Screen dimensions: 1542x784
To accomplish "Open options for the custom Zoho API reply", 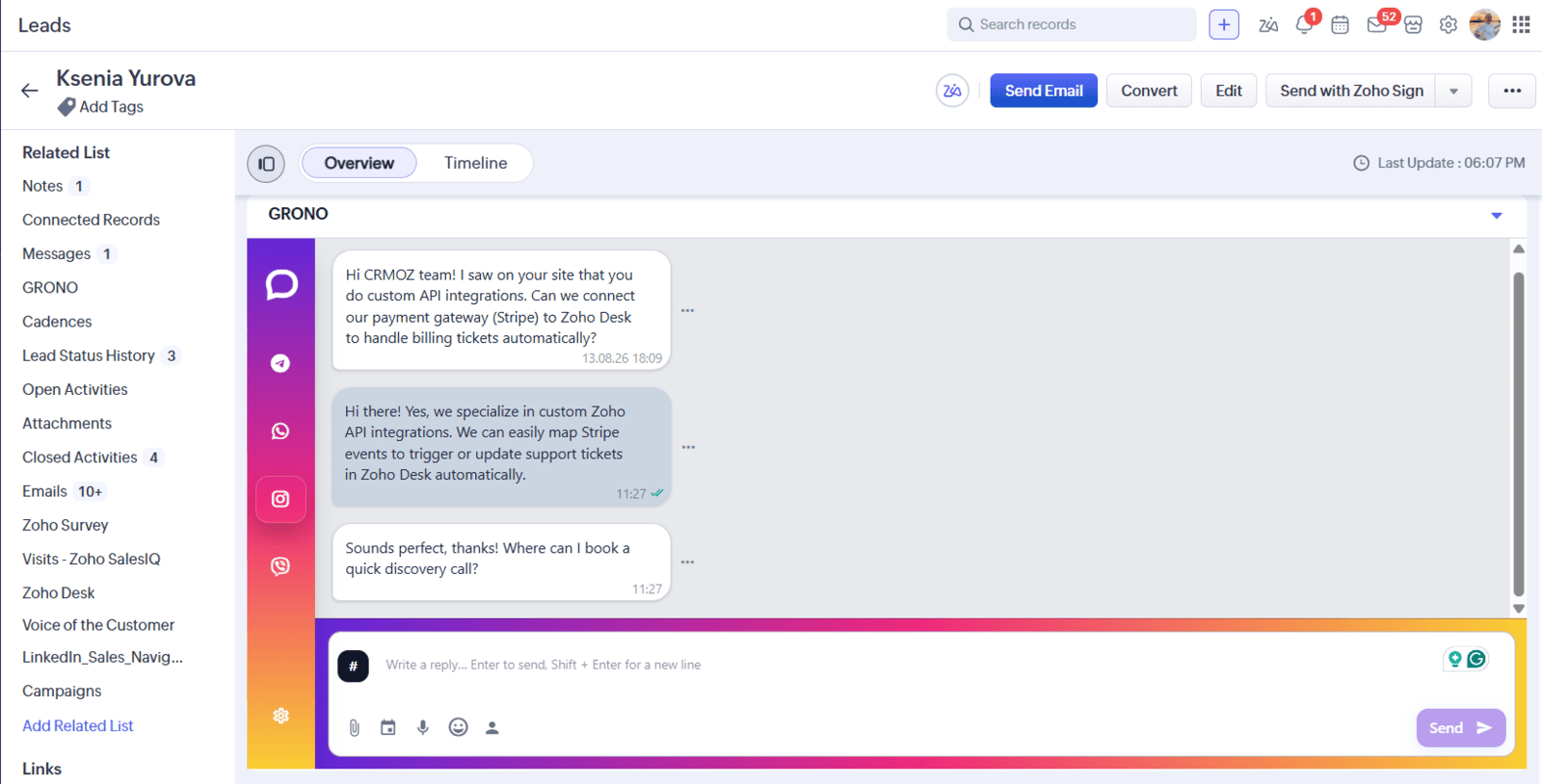I will tap(688, 447).
